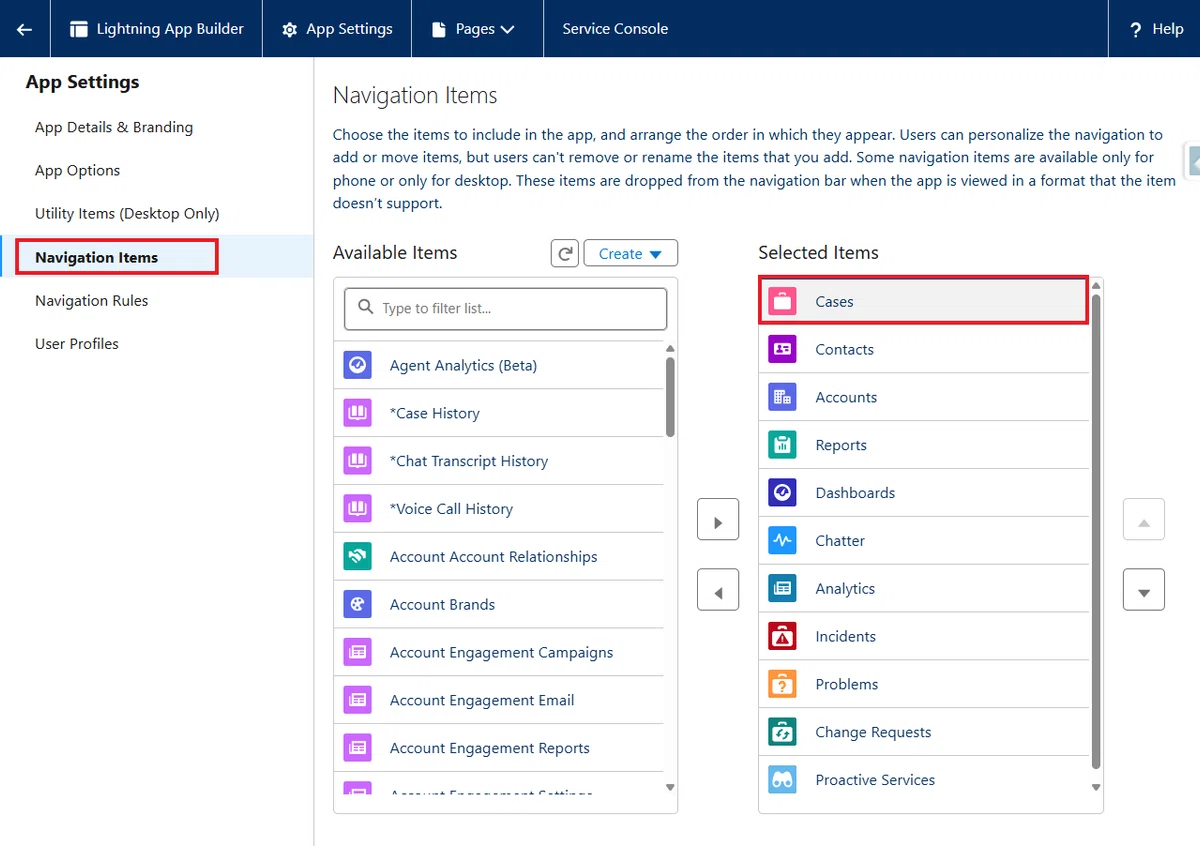Image resolution: width=1200 pixels, height=846 pixels.
Task: Select "Accounts" label in Selected Items
Action: tap(846, 397)
